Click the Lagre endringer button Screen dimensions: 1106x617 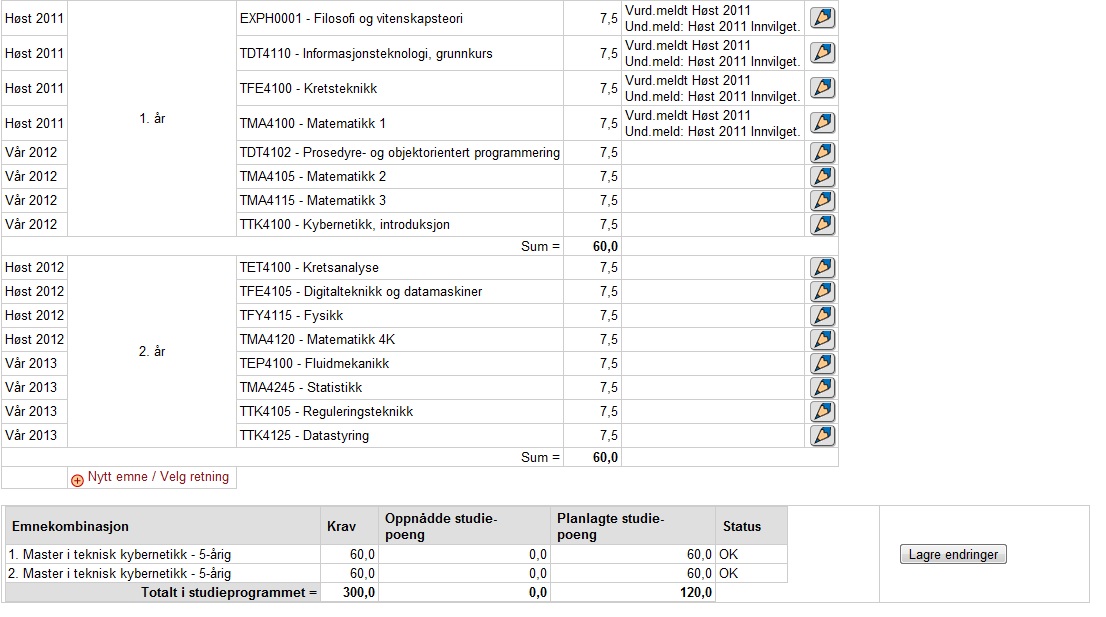953,554
